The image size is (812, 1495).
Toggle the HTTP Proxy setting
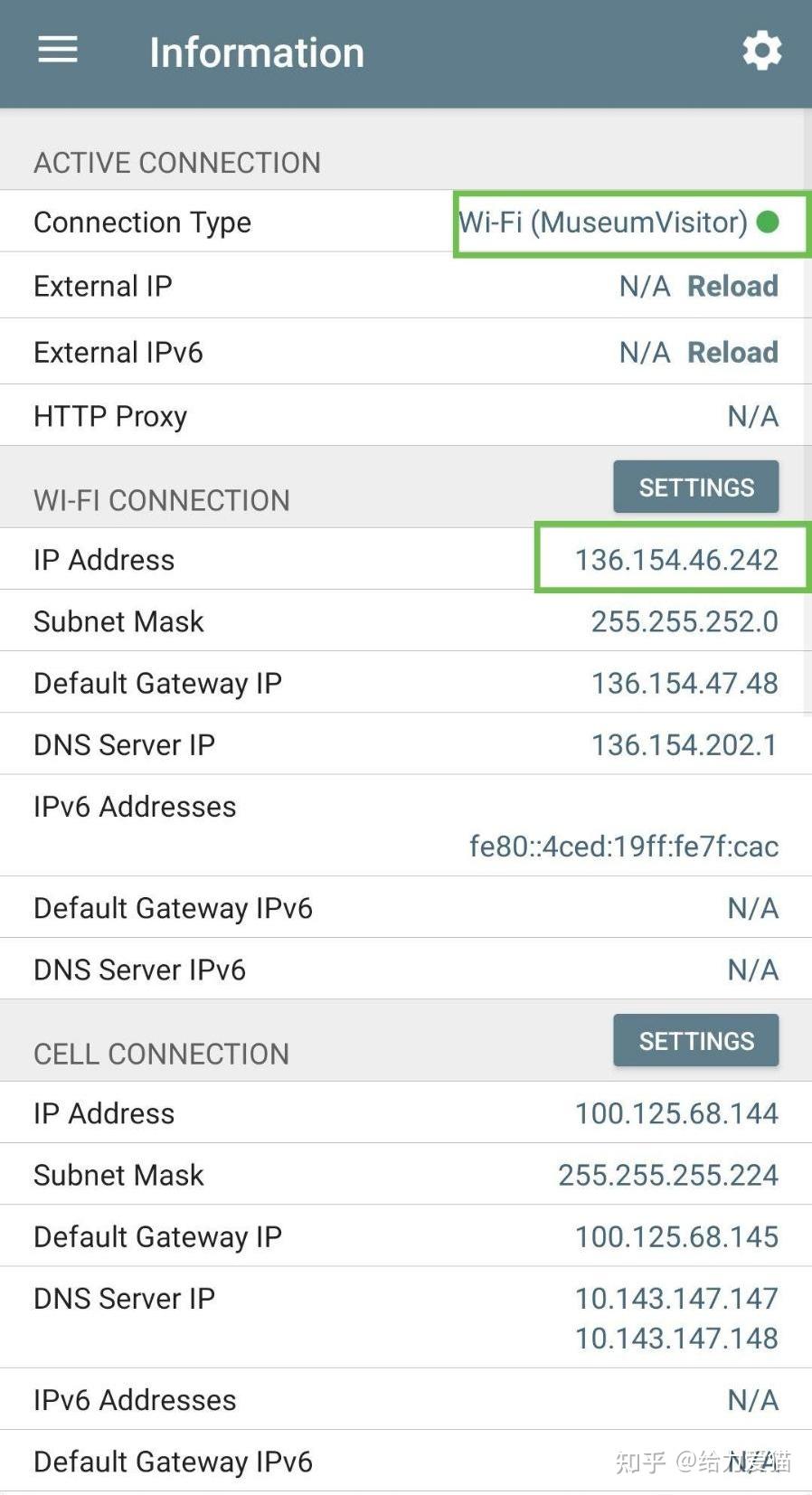(752, 415)
